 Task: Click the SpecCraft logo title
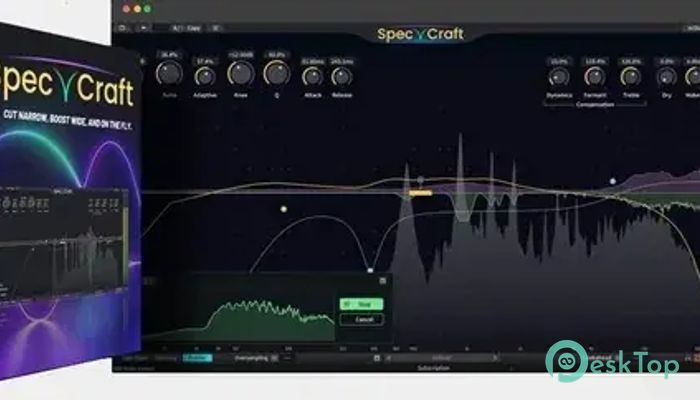420,34
